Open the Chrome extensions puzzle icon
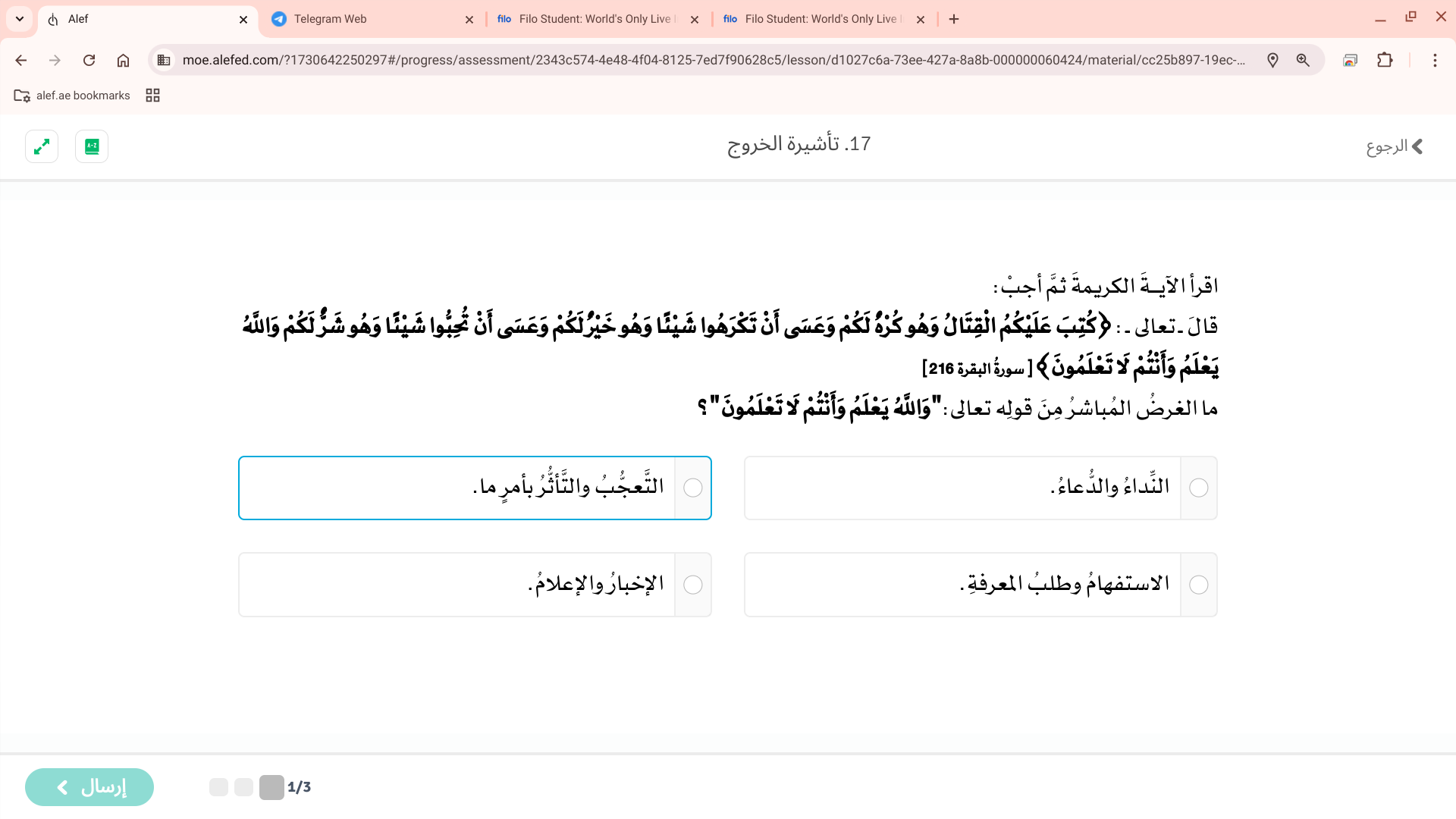Viewport: 1456px width, 819px height. (1385, 61)
